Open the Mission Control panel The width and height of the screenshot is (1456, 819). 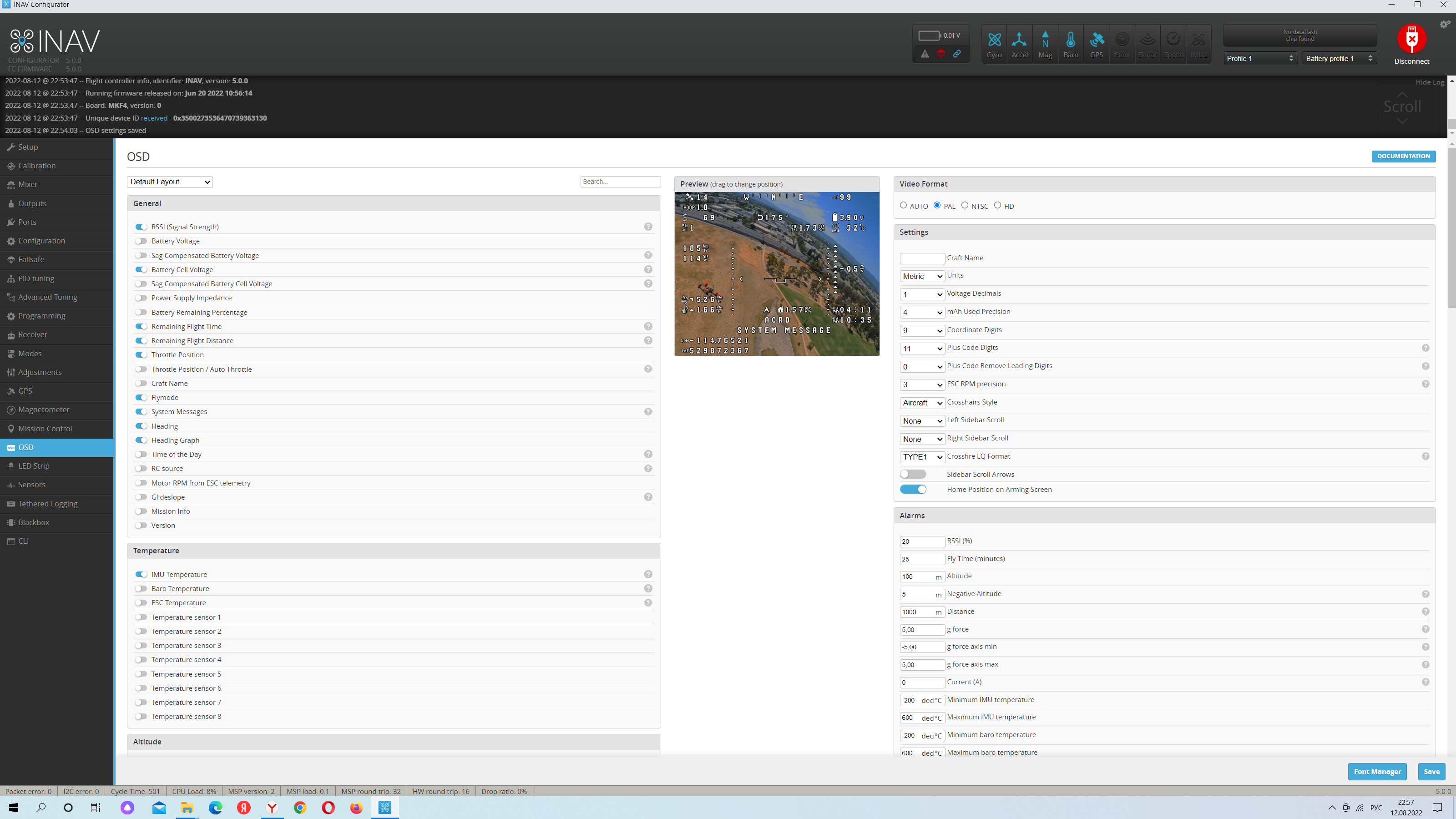coord(45,428)
